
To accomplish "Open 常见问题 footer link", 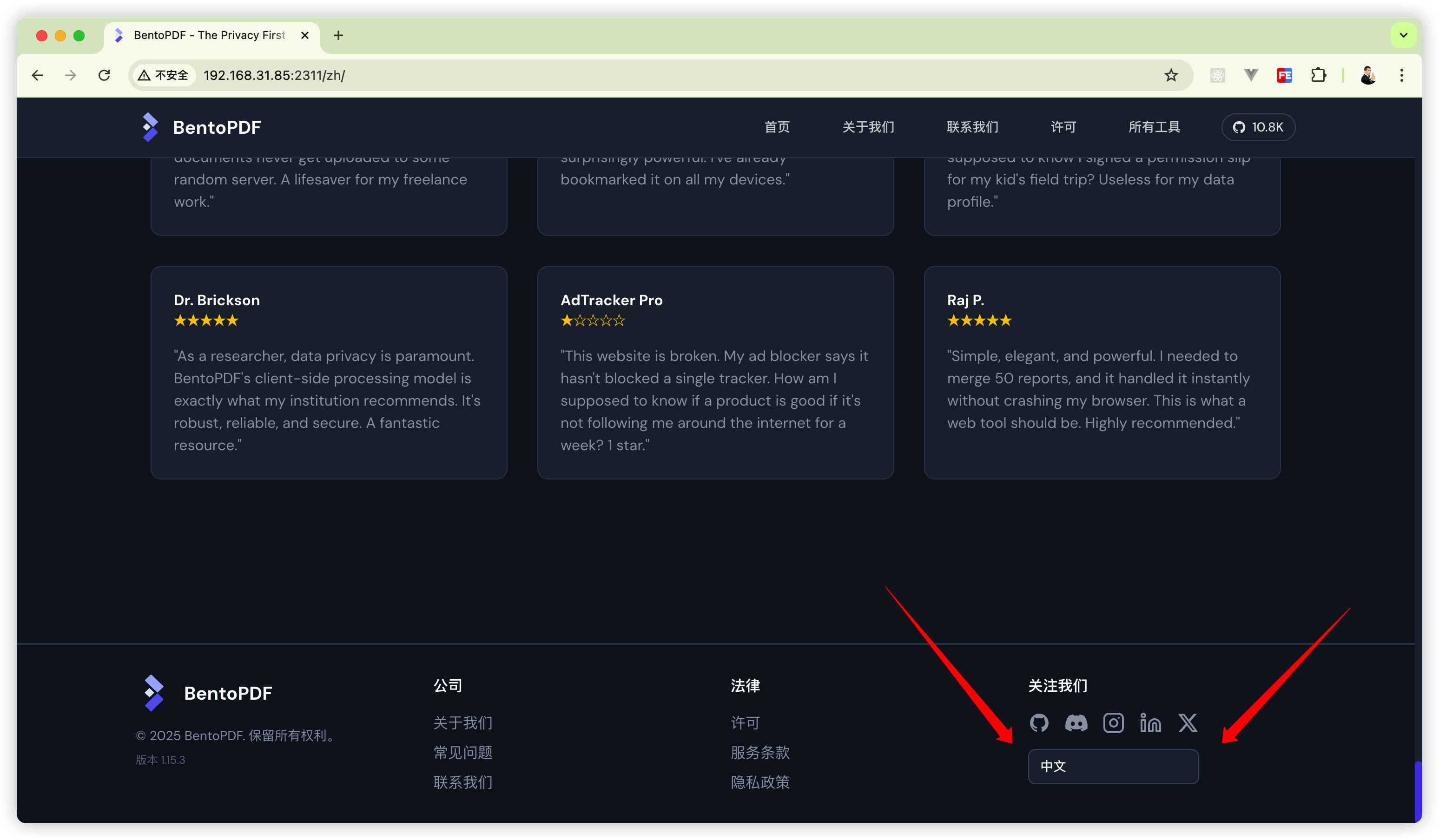I will click(462, 753).
